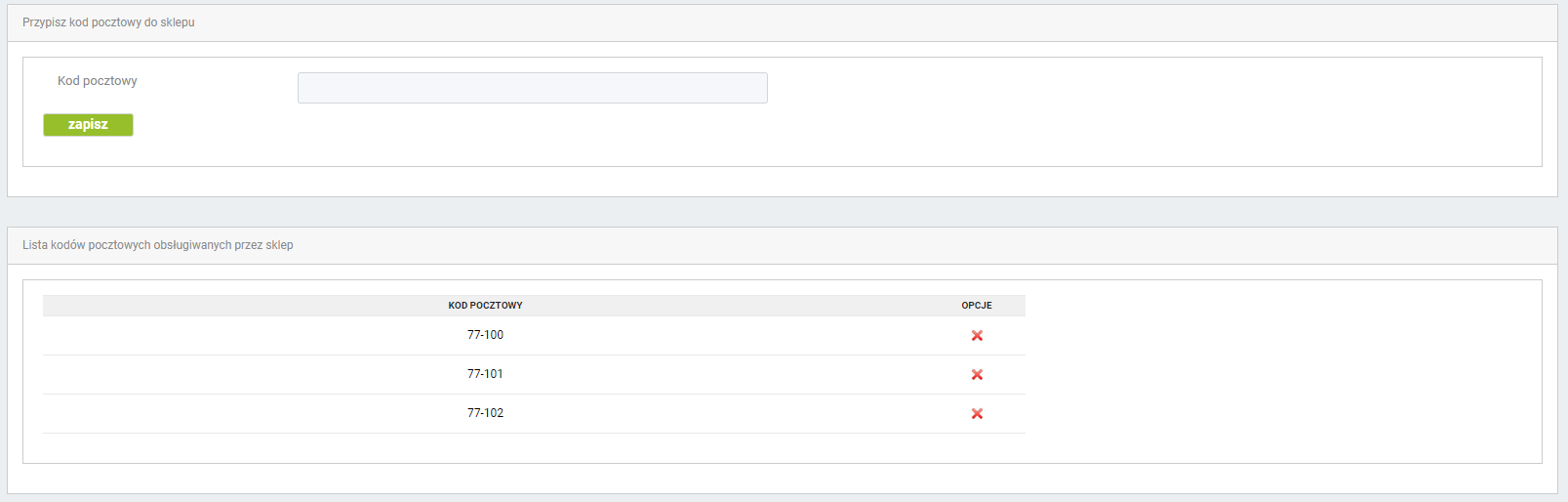Screen dimensions: 1568x502
Task: Click the "Przypisz kod pocztowy do sklepu" heading
Action: point(108,22)
